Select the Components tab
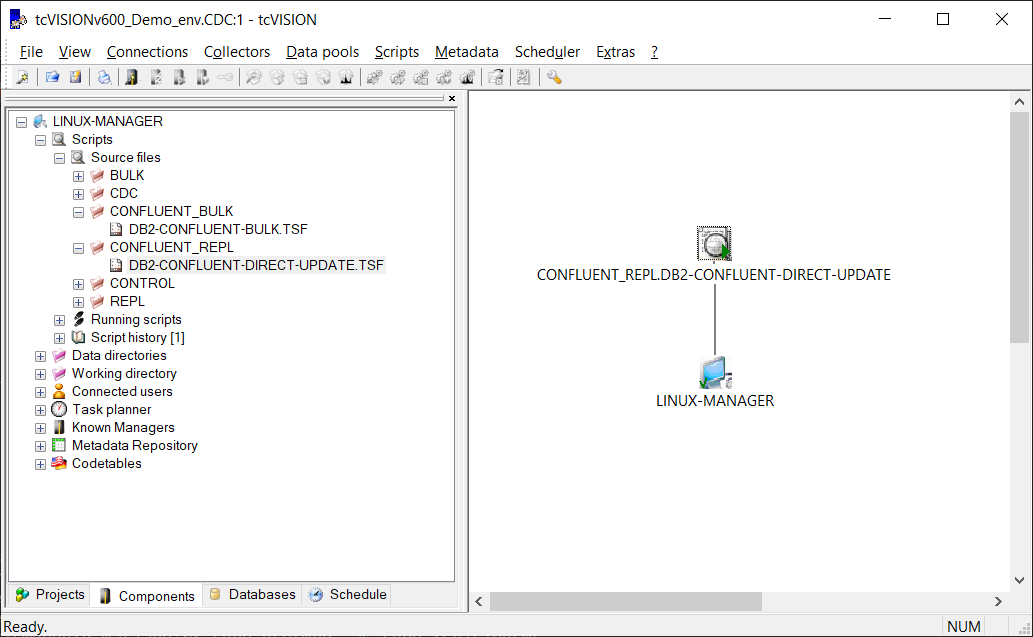The image size is (1033, 637). coord(147,595)
